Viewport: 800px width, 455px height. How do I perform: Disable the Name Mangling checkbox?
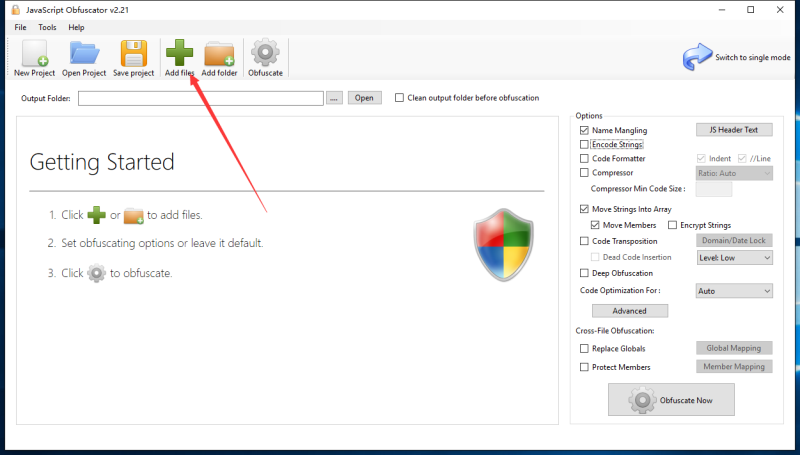coord(584,130)
